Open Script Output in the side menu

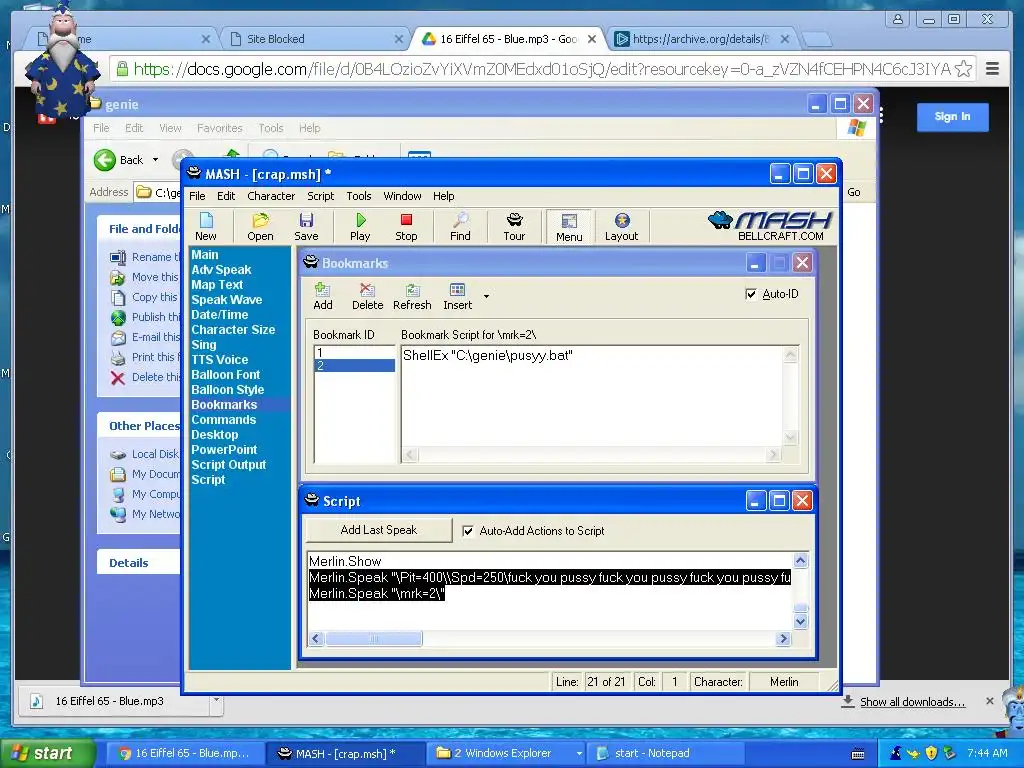229,465
